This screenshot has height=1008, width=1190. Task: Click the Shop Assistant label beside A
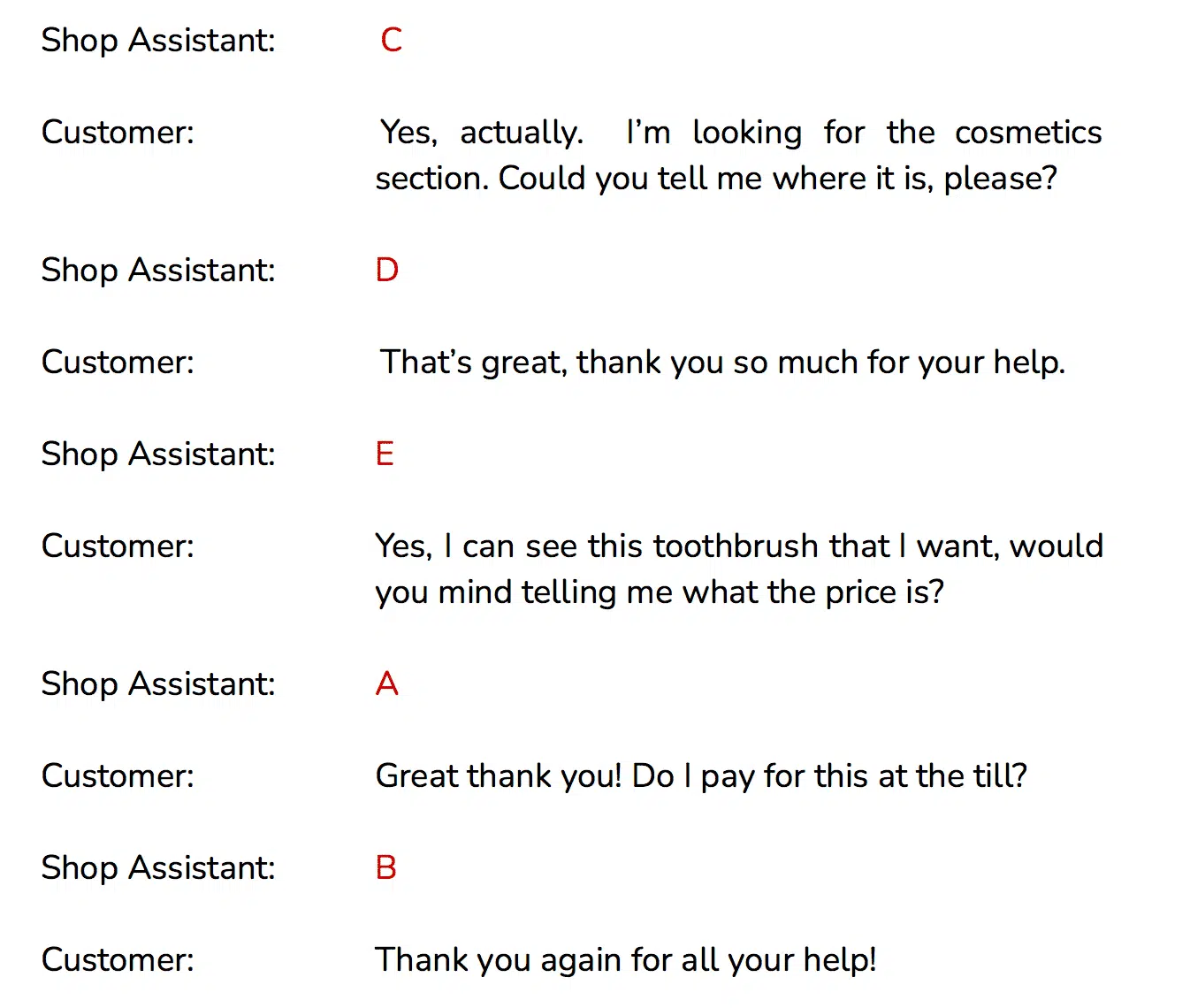click(x=158, y=684)
